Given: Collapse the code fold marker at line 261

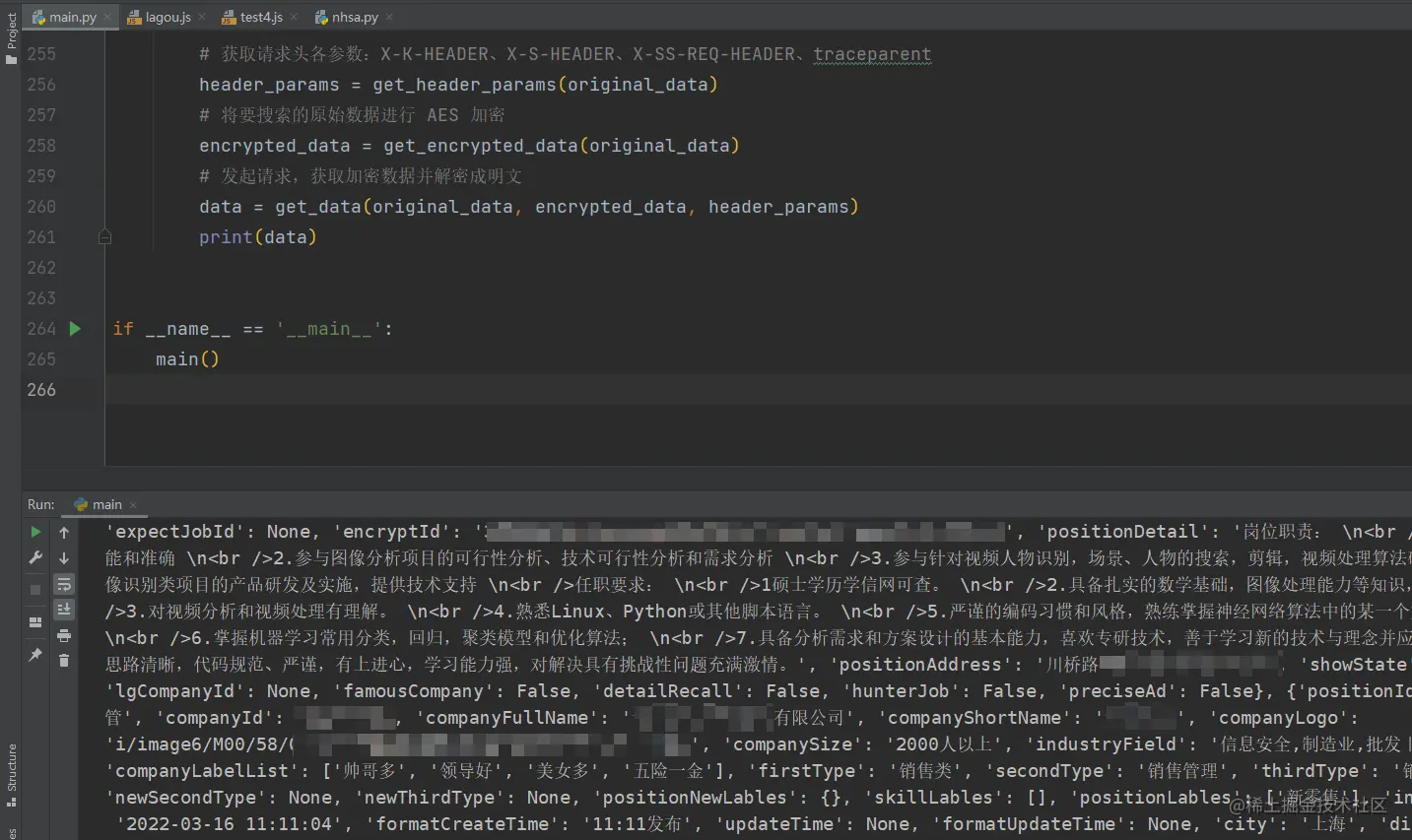Looking at the screenshot, I should pyautogui.click(x=104, y=237).
